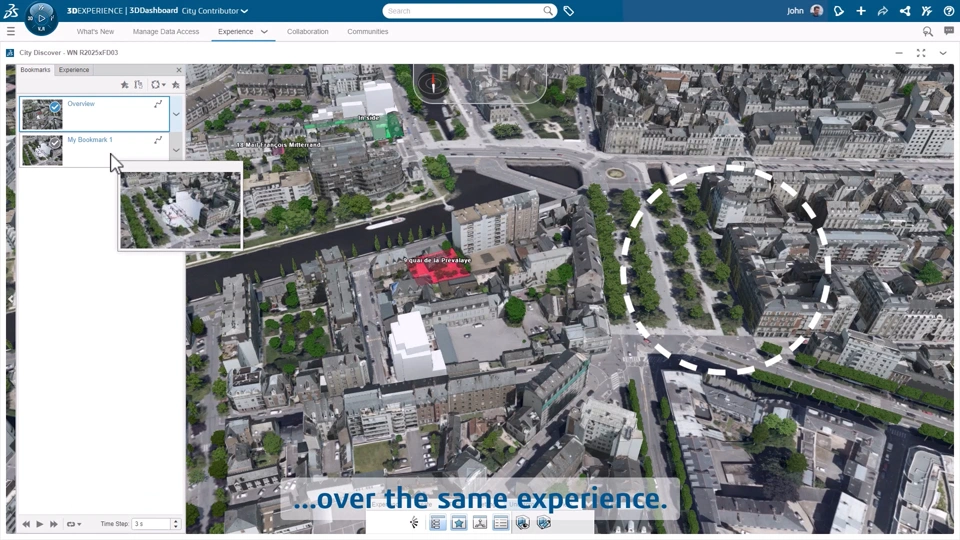Open the network share icon
Image resolution: width=960 pixels, height=540 pixels.
coord(905,11)
